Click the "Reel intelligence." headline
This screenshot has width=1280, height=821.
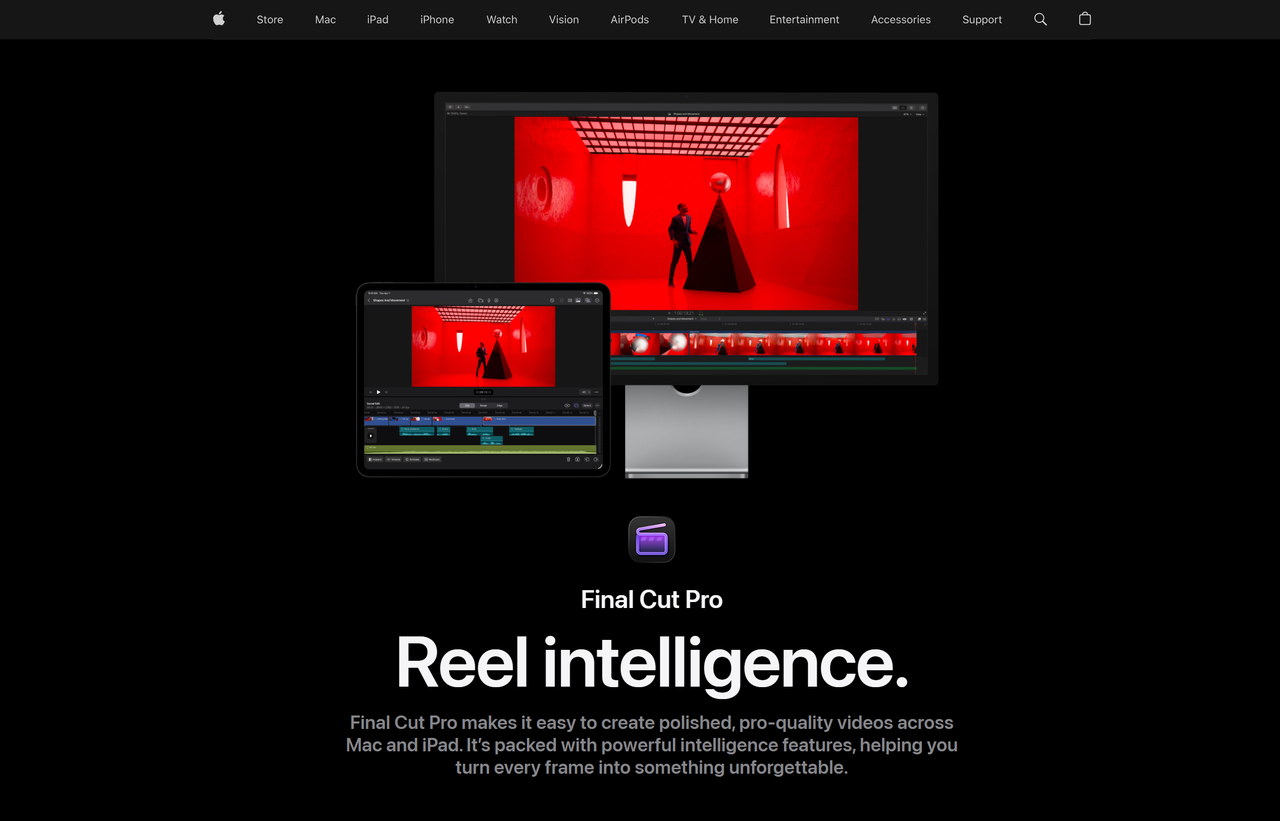tap(652, 664)
